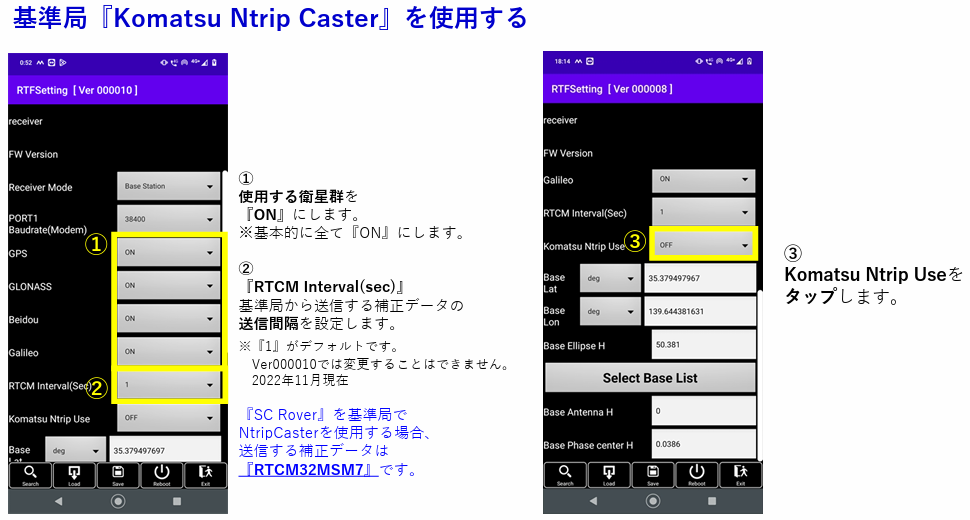Image resolution: width=970 pixels, height=520 pixels.
Task: Open RTCM Interval dropdown on right phone
Action: (703, 212)
